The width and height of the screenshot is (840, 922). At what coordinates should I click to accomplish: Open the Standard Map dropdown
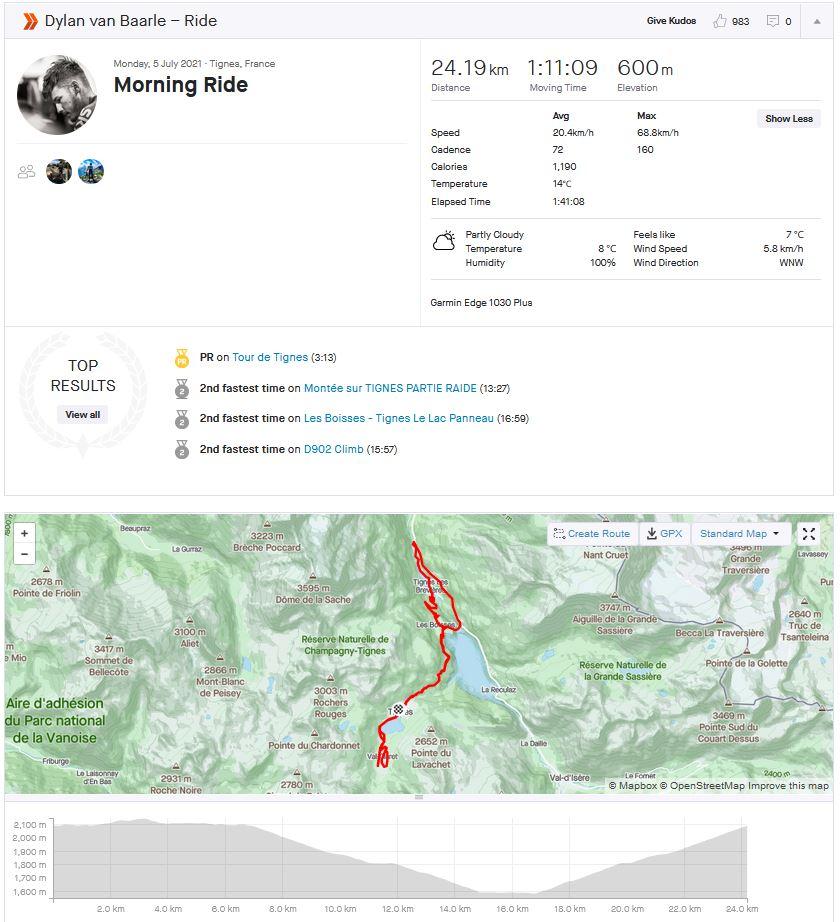click(740, 534)
